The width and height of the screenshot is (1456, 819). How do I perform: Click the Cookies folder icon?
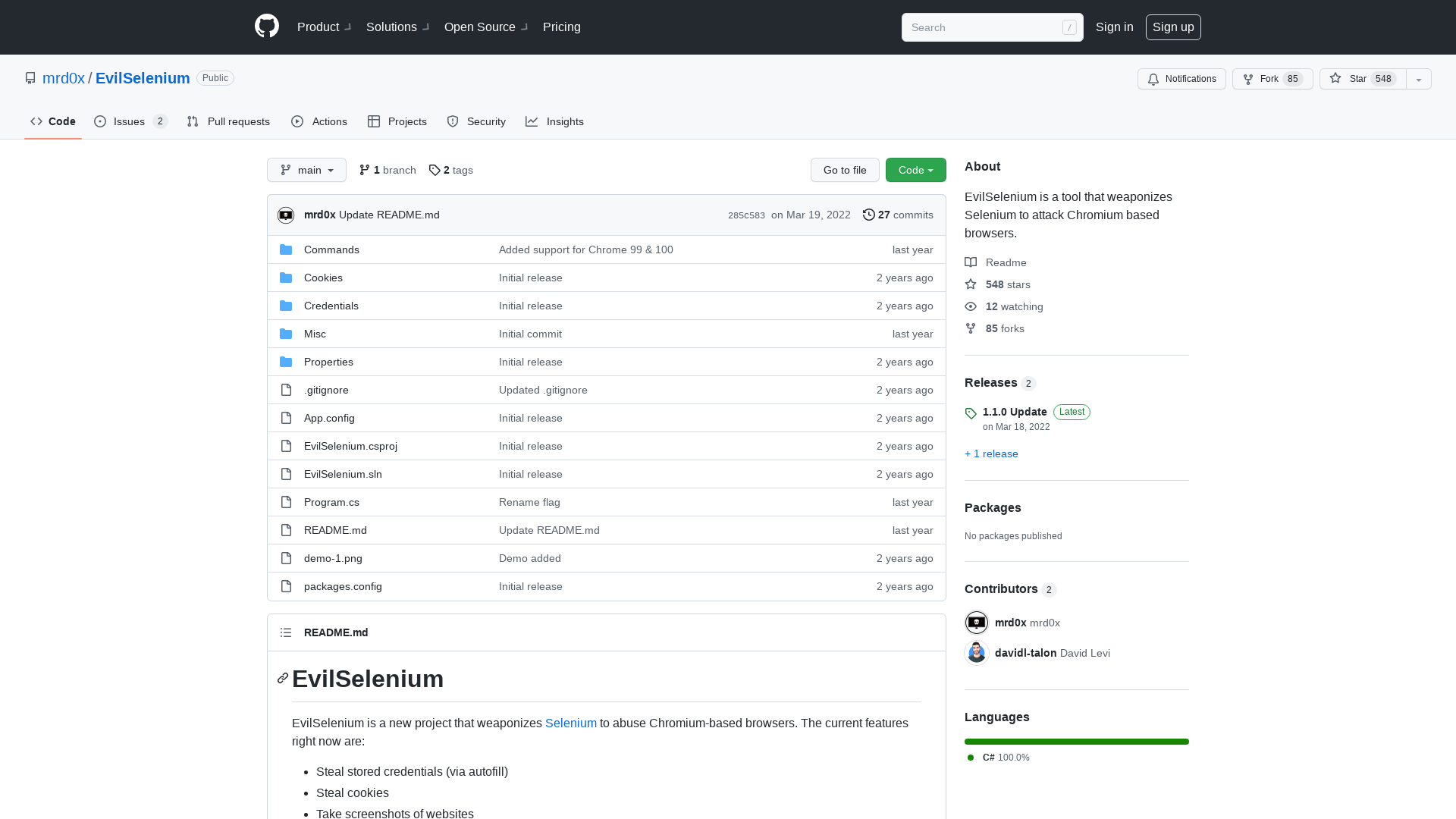click(286, 278)
